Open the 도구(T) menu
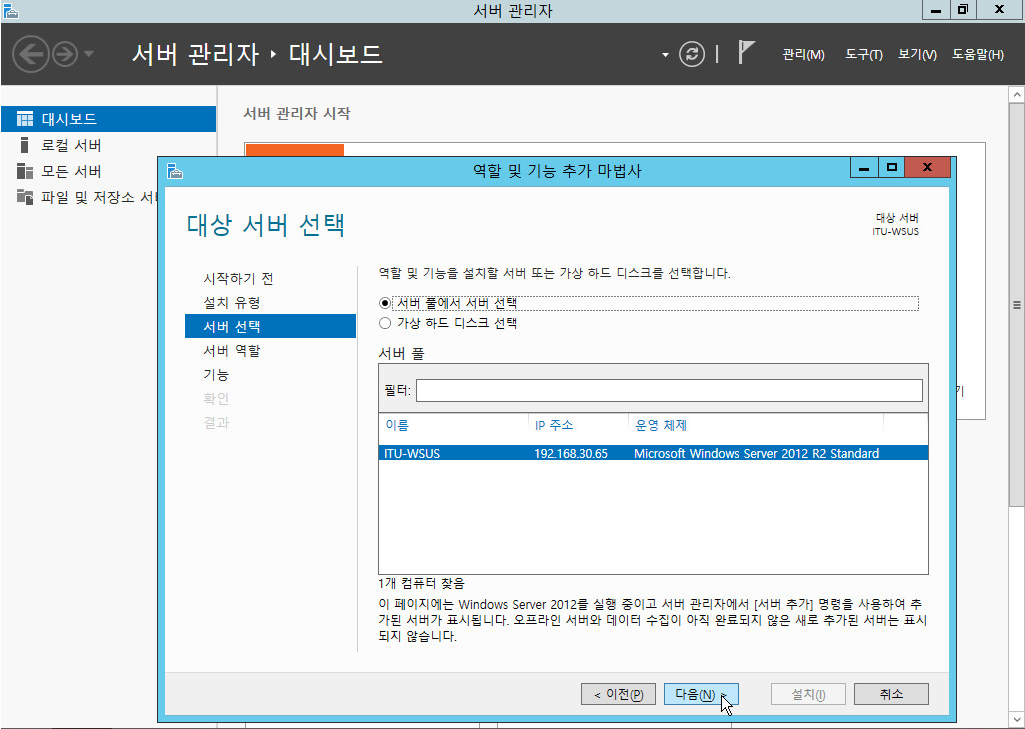This screenshot has width=1025, height=729. (863, 54)
